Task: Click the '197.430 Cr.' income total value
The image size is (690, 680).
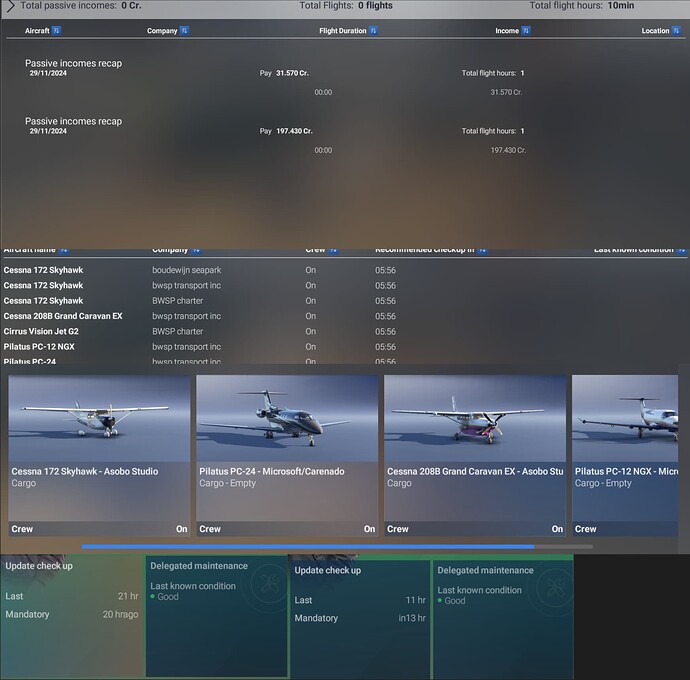Action: pos(508,151)
